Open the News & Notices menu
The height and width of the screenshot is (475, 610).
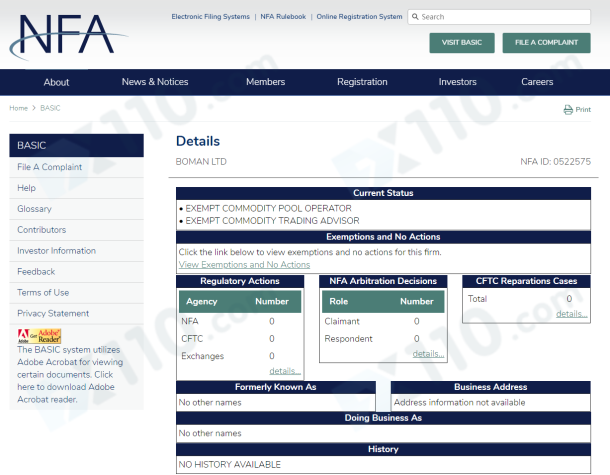pos(155,82)
